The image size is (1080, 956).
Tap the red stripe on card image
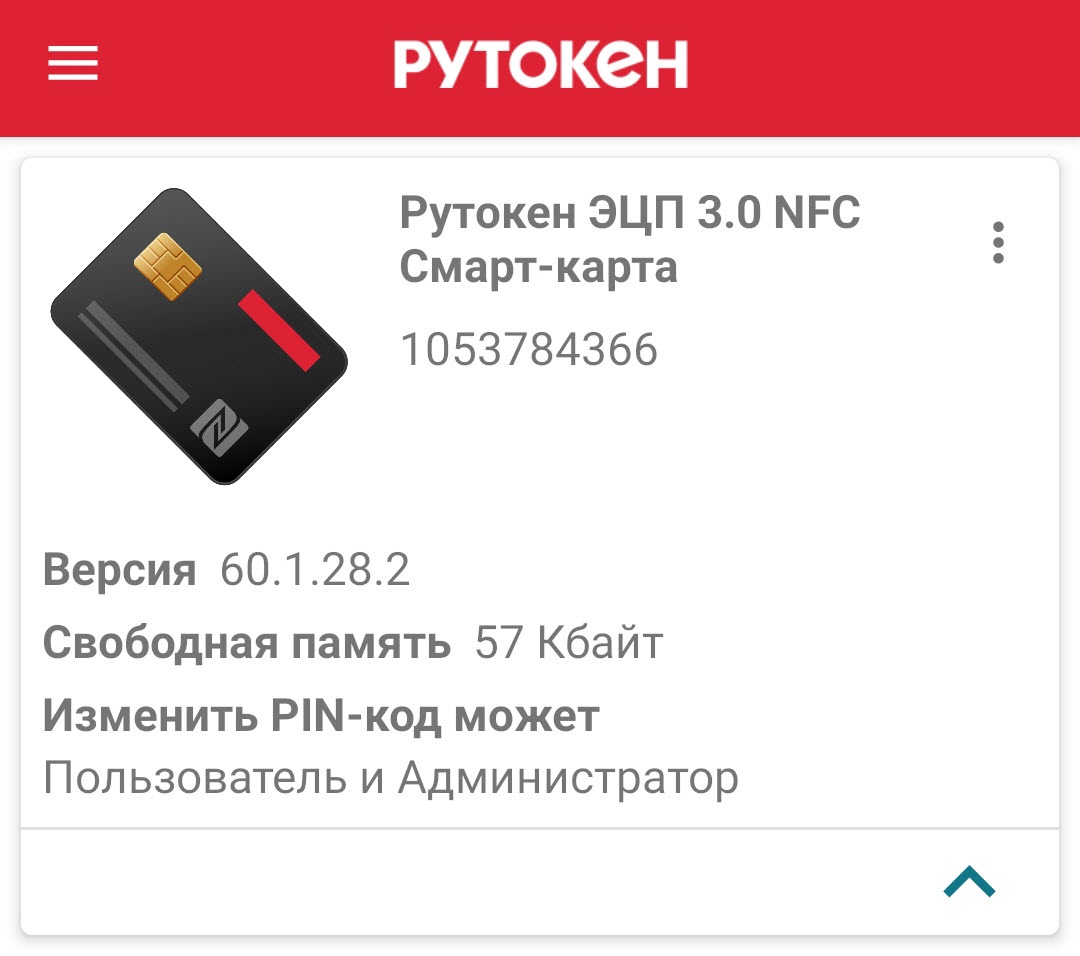click(x=279, y=331)
